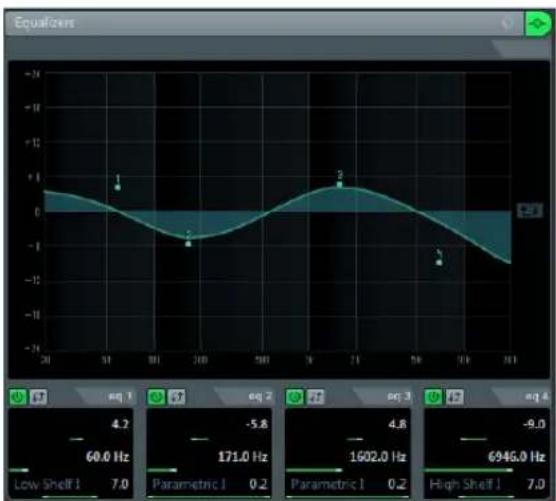The width and height of the screenshot is (556, 501).
Task: Select the peak curve point near 1.6 kHz
Action: (x=340, y=185)
